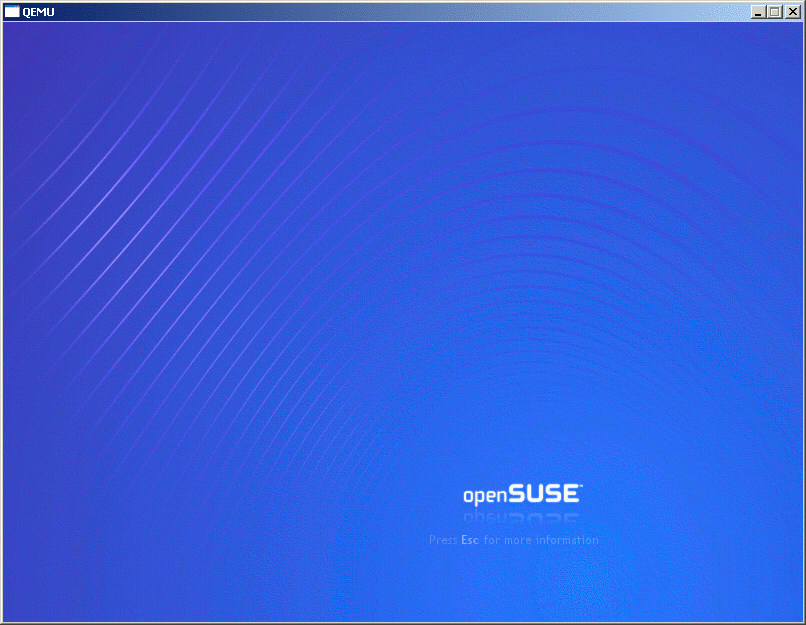Screen dimensions: 806x625
Task: Click the mirrored reflection under openSUSE logo
Action: [521, 518]
